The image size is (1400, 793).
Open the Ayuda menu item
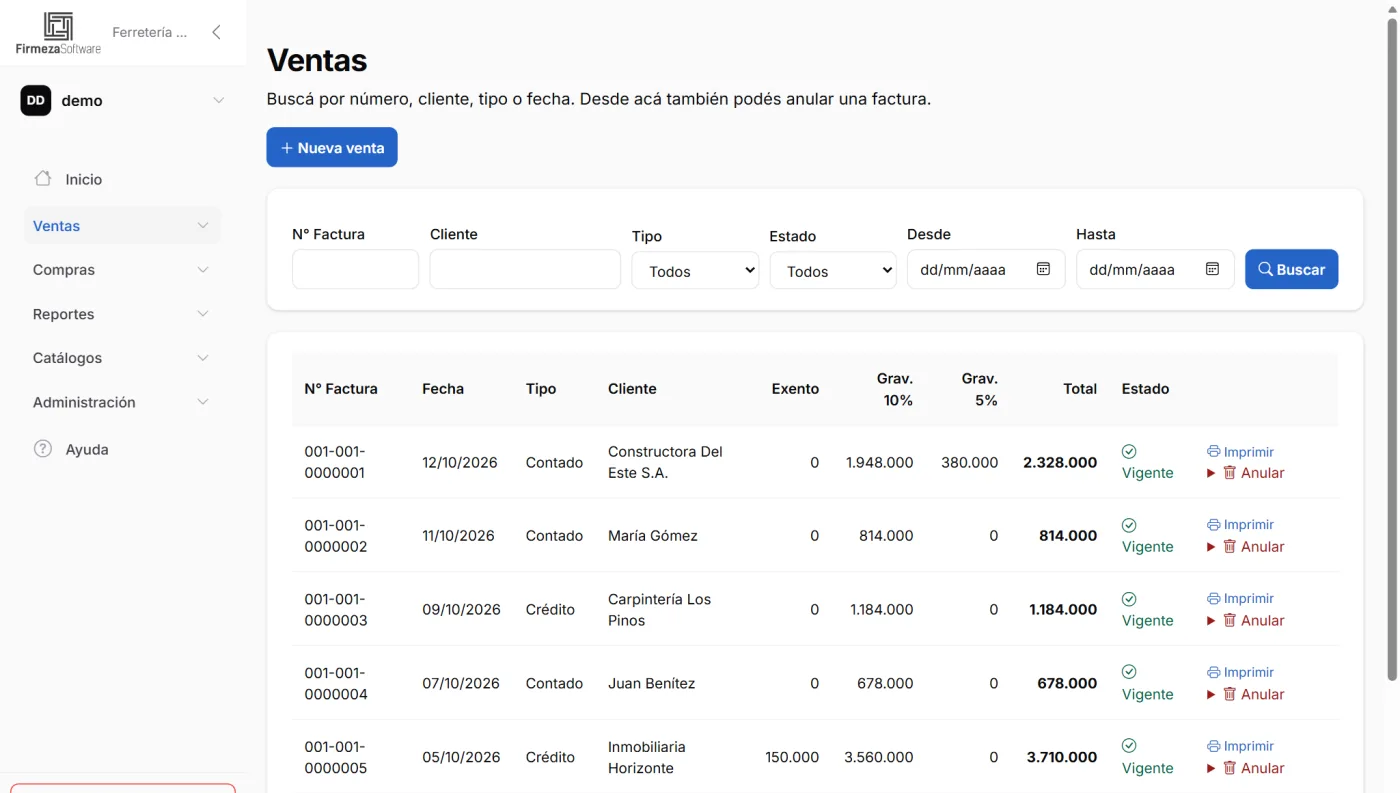(x=122, y=449)
